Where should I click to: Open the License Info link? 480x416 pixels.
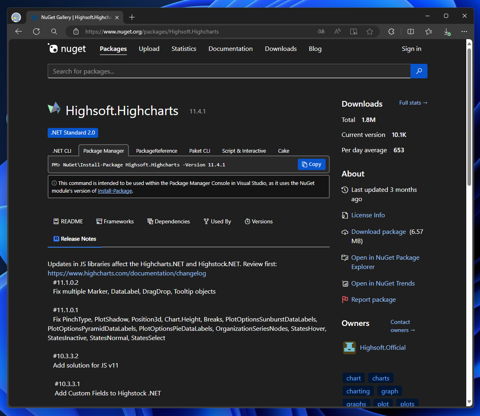point(368,215)
